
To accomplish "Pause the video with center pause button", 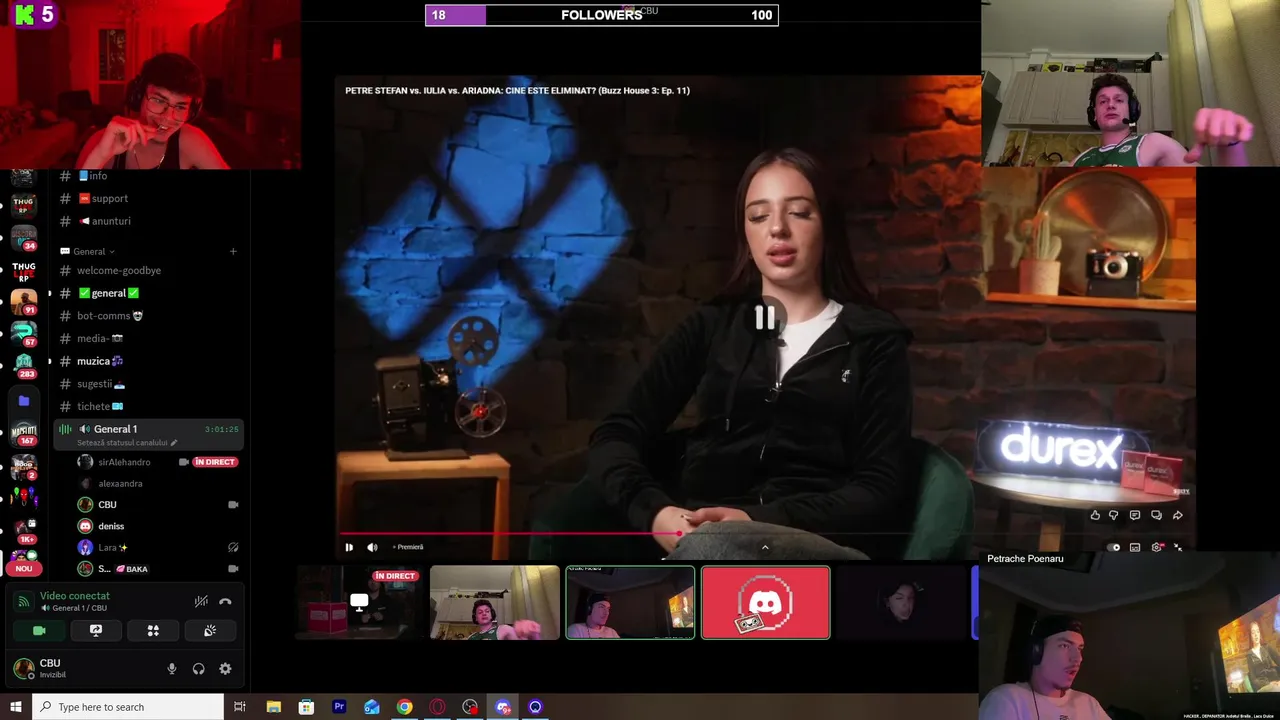I will tap(765, 318).
